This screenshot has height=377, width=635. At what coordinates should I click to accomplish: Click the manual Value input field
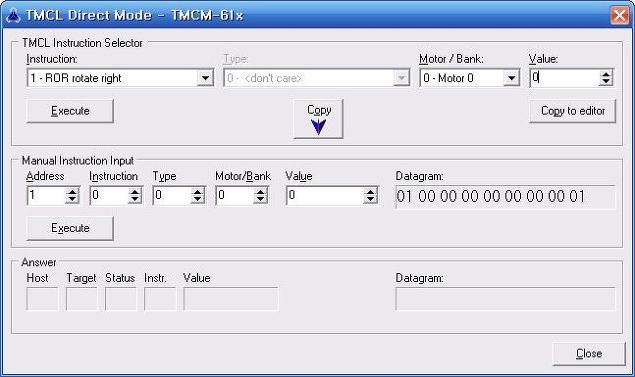[x=325, y=196]
